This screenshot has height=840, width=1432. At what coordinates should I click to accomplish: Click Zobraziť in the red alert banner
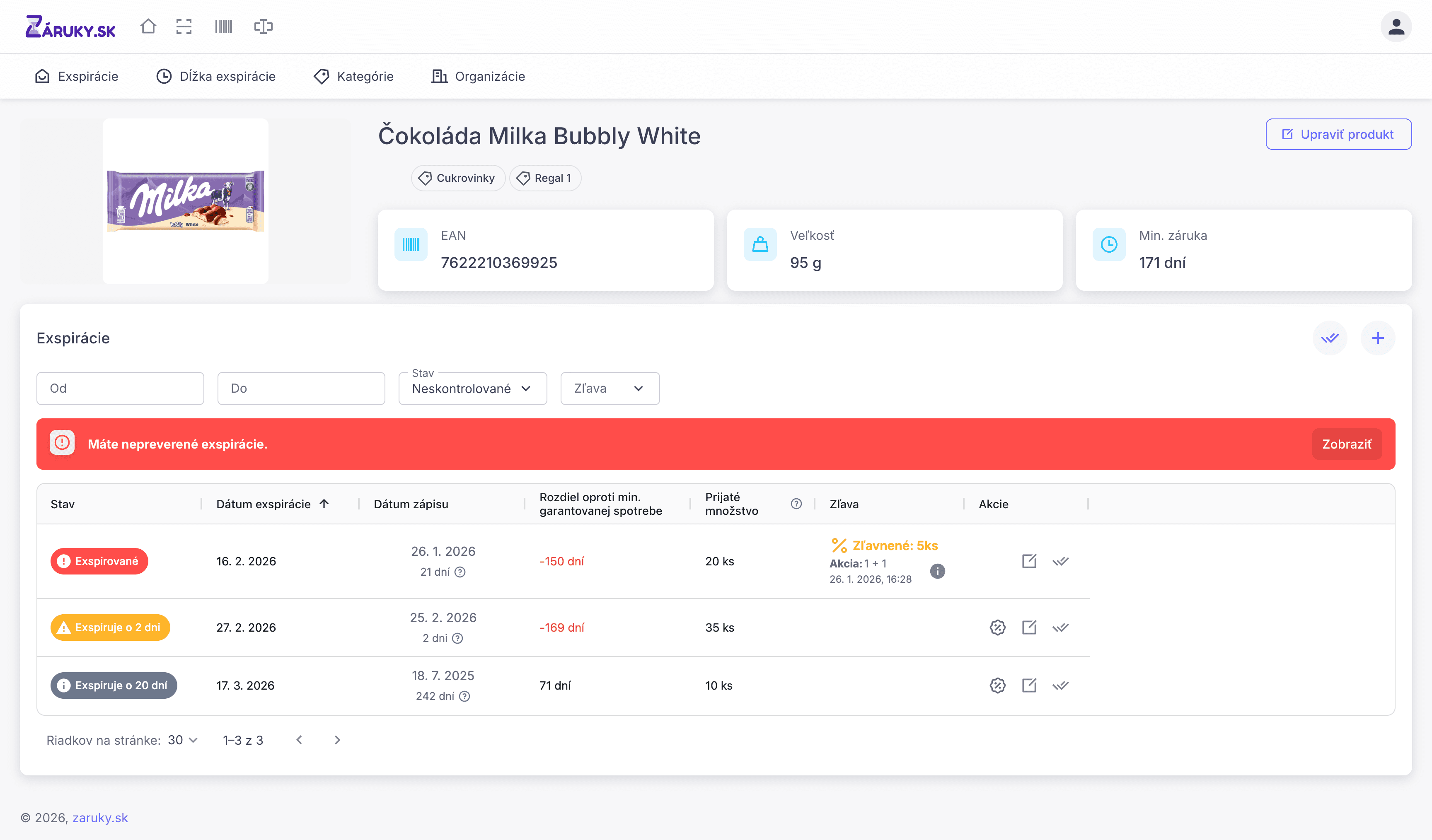(x=1346, y=444)
